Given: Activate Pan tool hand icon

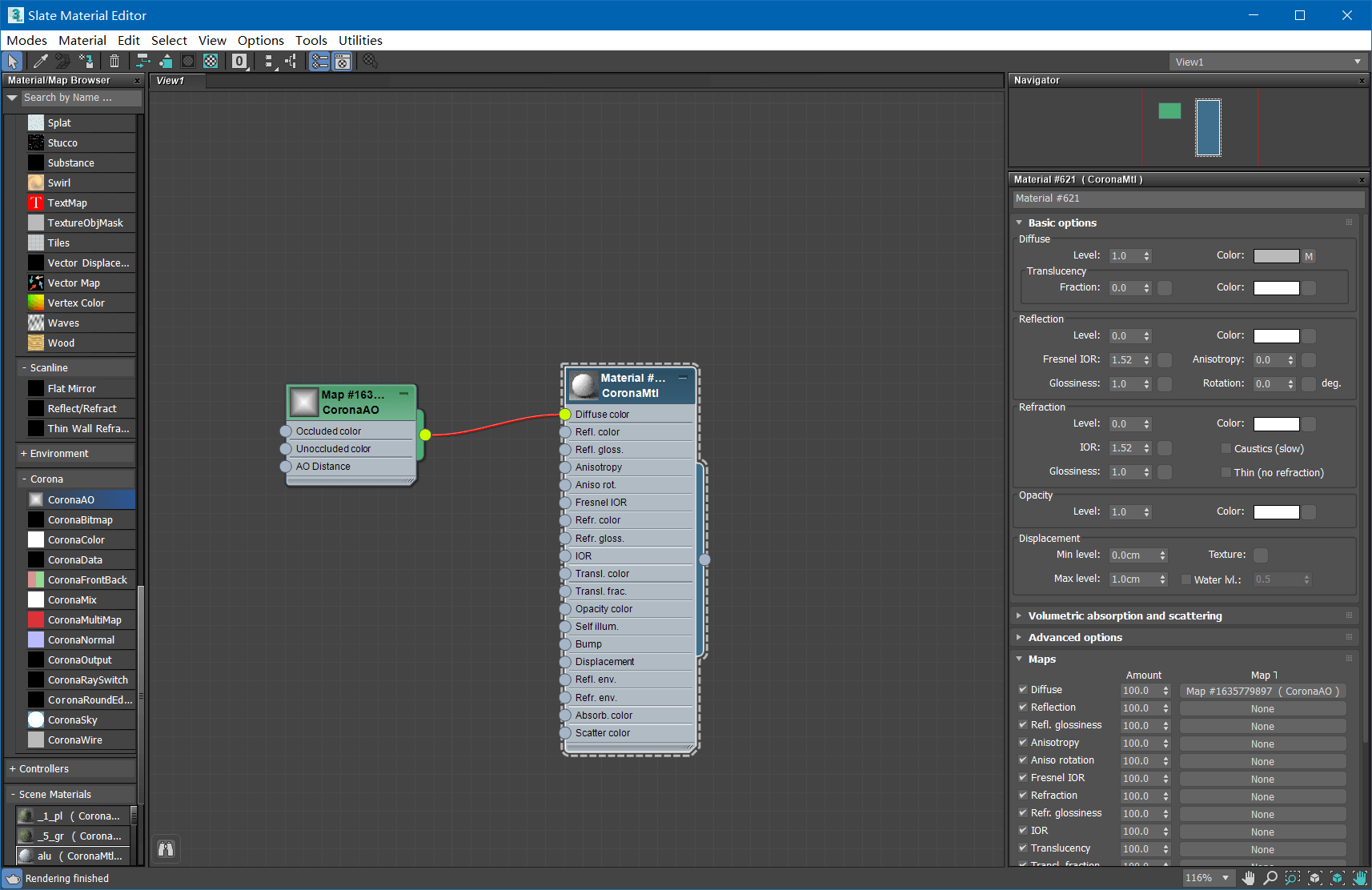Looking at the screenshot, I should click(x=1249, y=878).
